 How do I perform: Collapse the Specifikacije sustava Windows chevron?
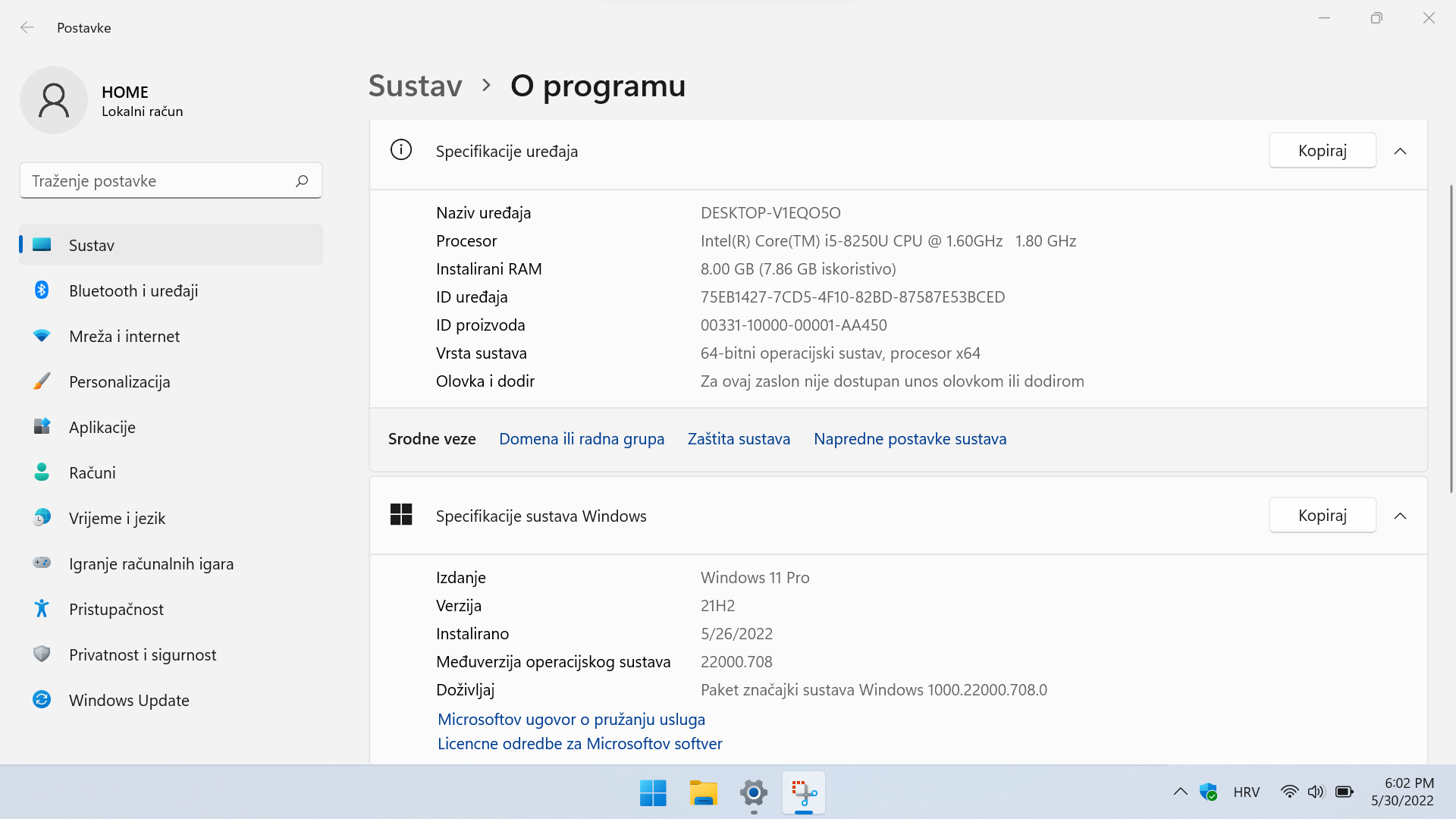[1400, 516]
